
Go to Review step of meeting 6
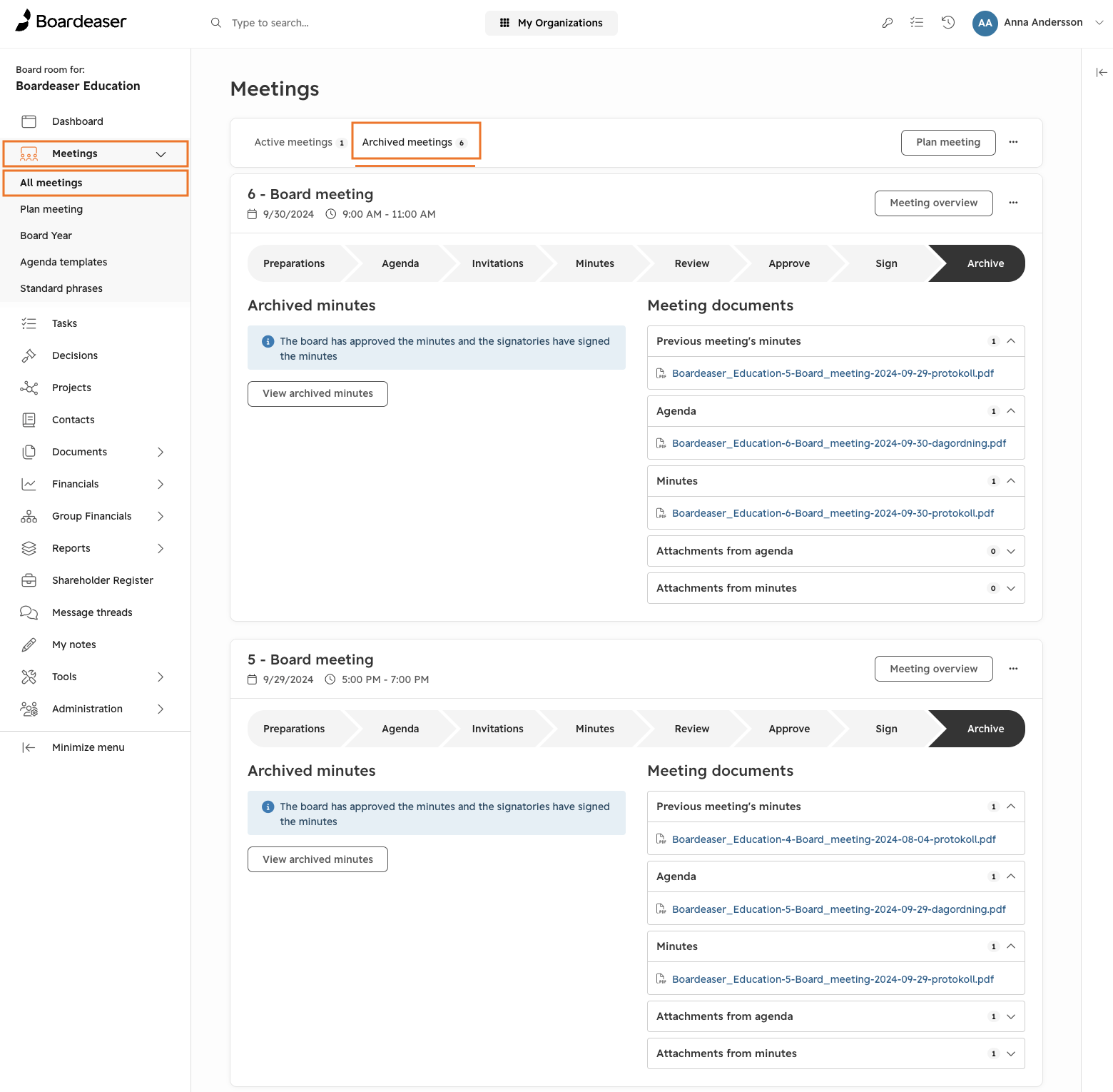pos(692,263)
